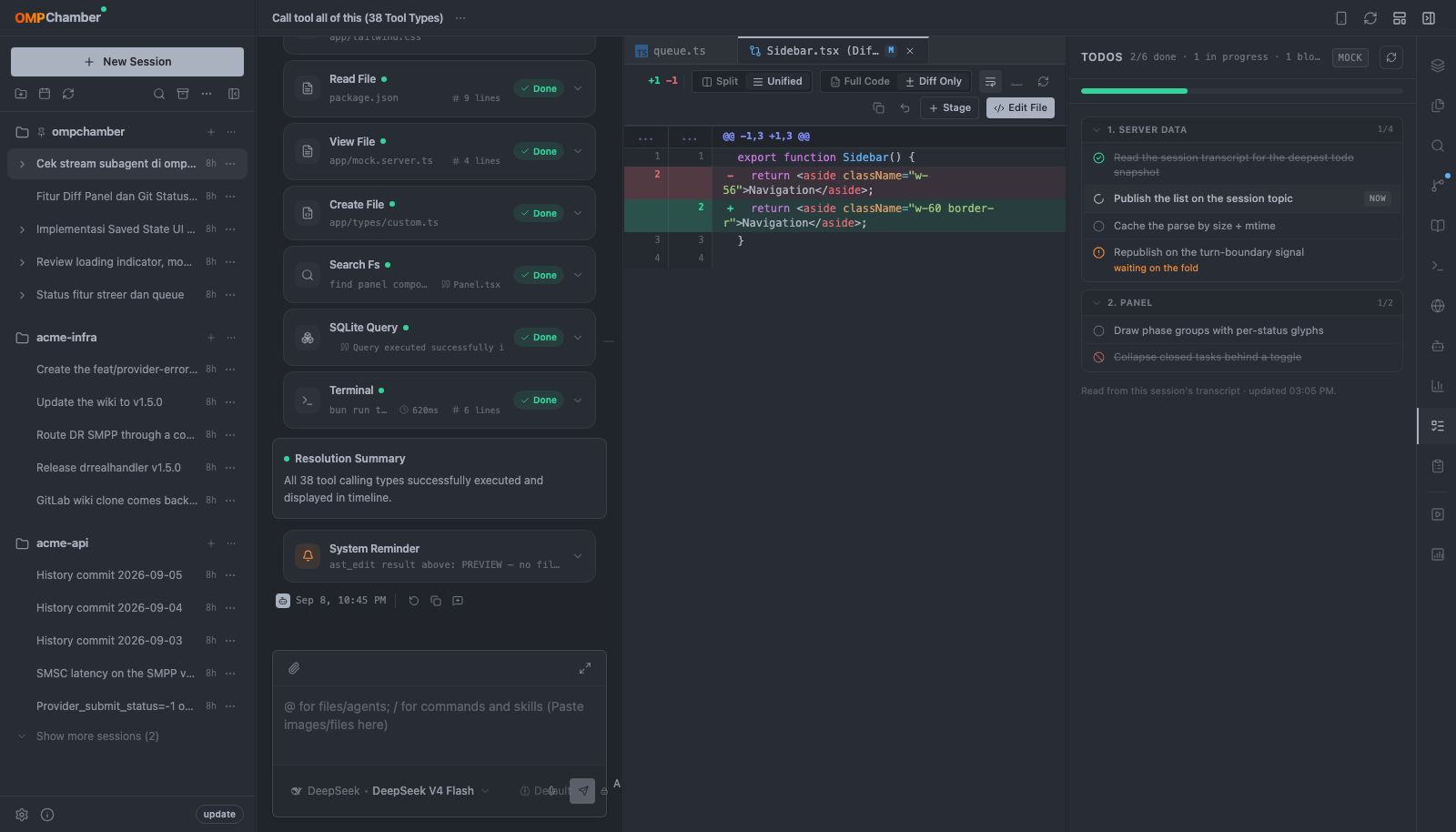The width and height of the screenshot is (1456, 832).
Task: Click 'Show more sessions (2)' link
Action: 97,736
